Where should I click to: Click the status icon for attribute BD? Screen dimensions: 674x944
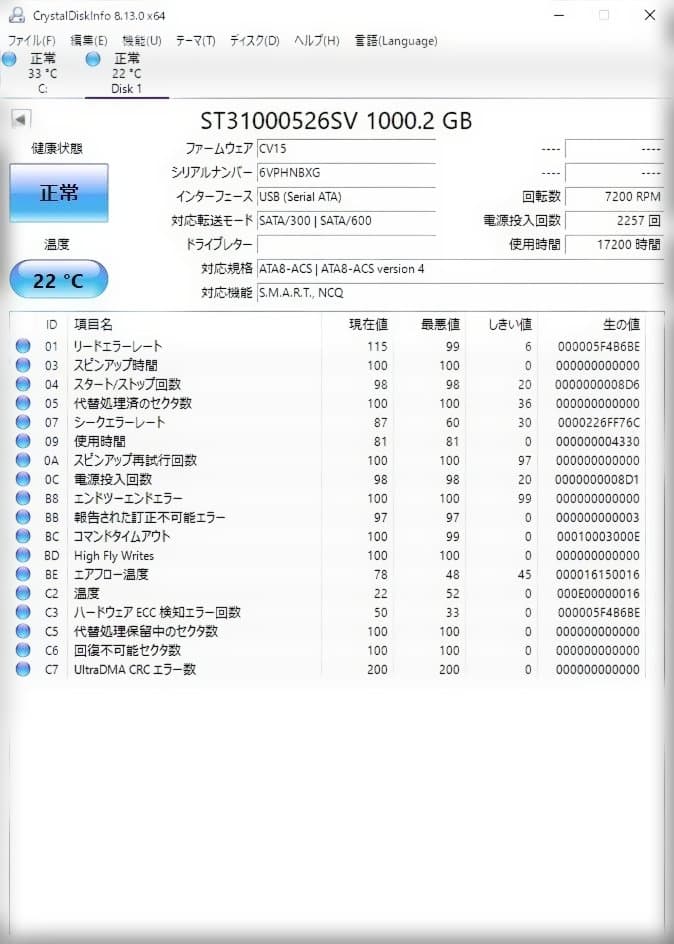[x=23, y=555]
